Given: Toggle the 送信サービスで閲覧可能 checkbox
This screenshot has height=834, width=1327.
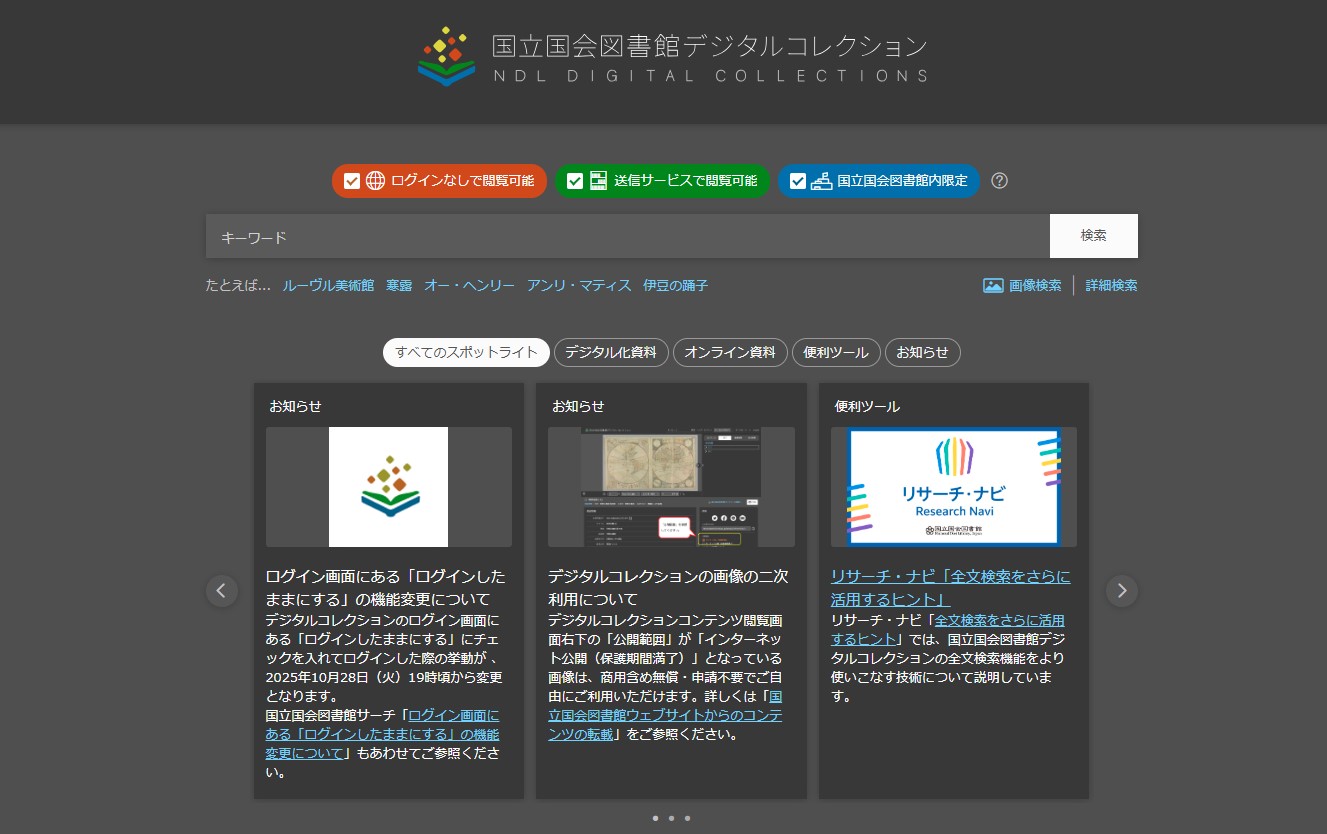Looking at the screenshot, I should click(x=575, y=181).
